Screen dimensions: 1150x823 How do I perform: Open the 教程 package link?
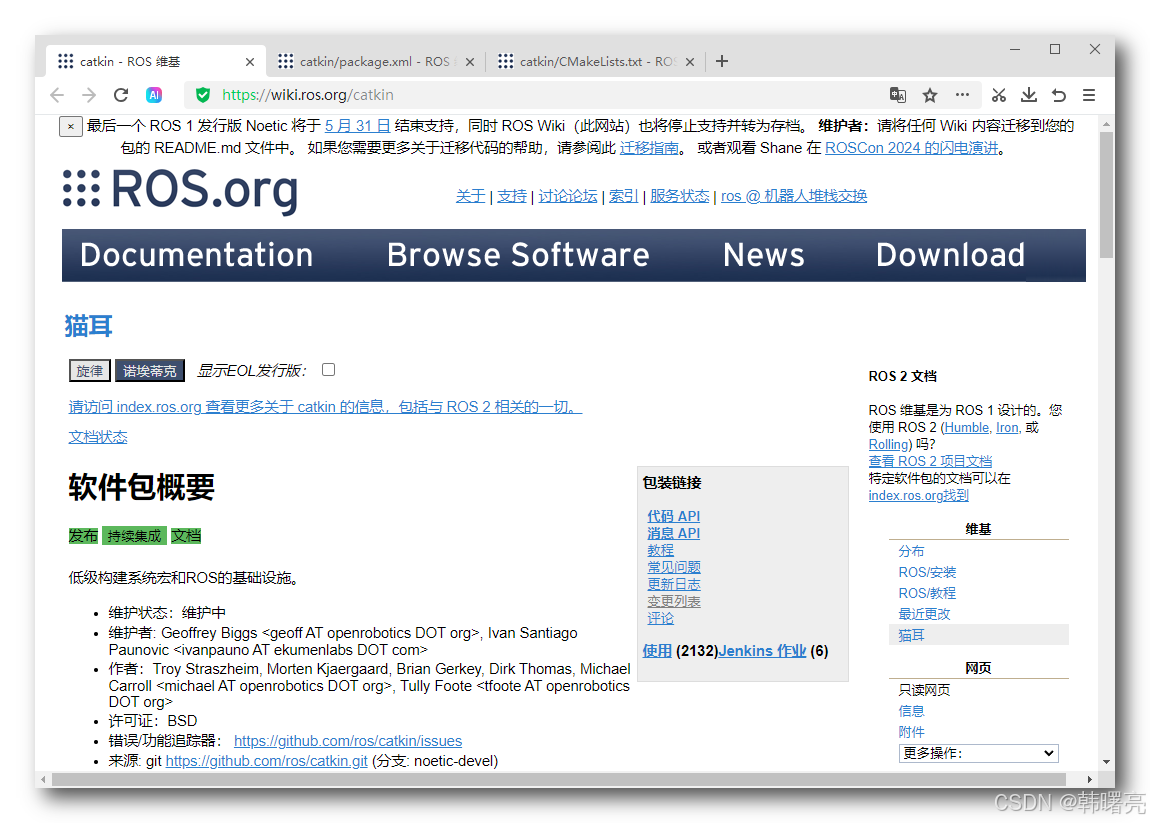660,550
